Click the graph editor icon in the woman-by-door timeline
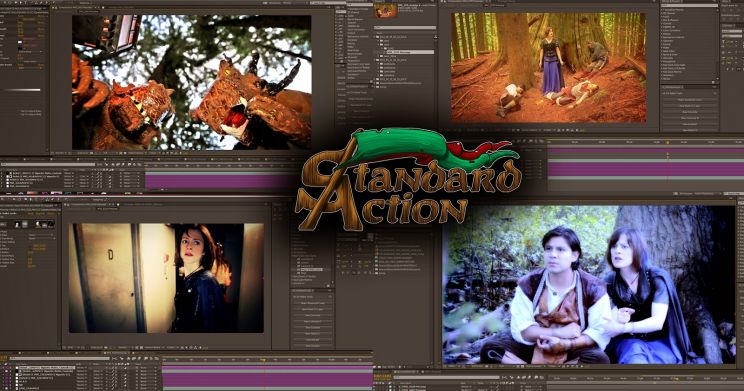Screen dimensions: 744x391 point(156,358)
